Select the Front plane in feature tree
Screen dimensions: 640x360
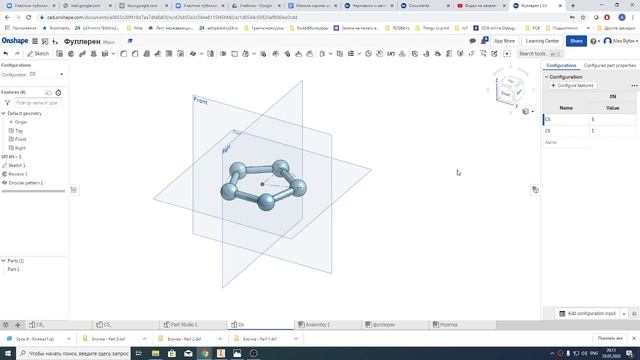pyautogui.click(x=20, y=139)
